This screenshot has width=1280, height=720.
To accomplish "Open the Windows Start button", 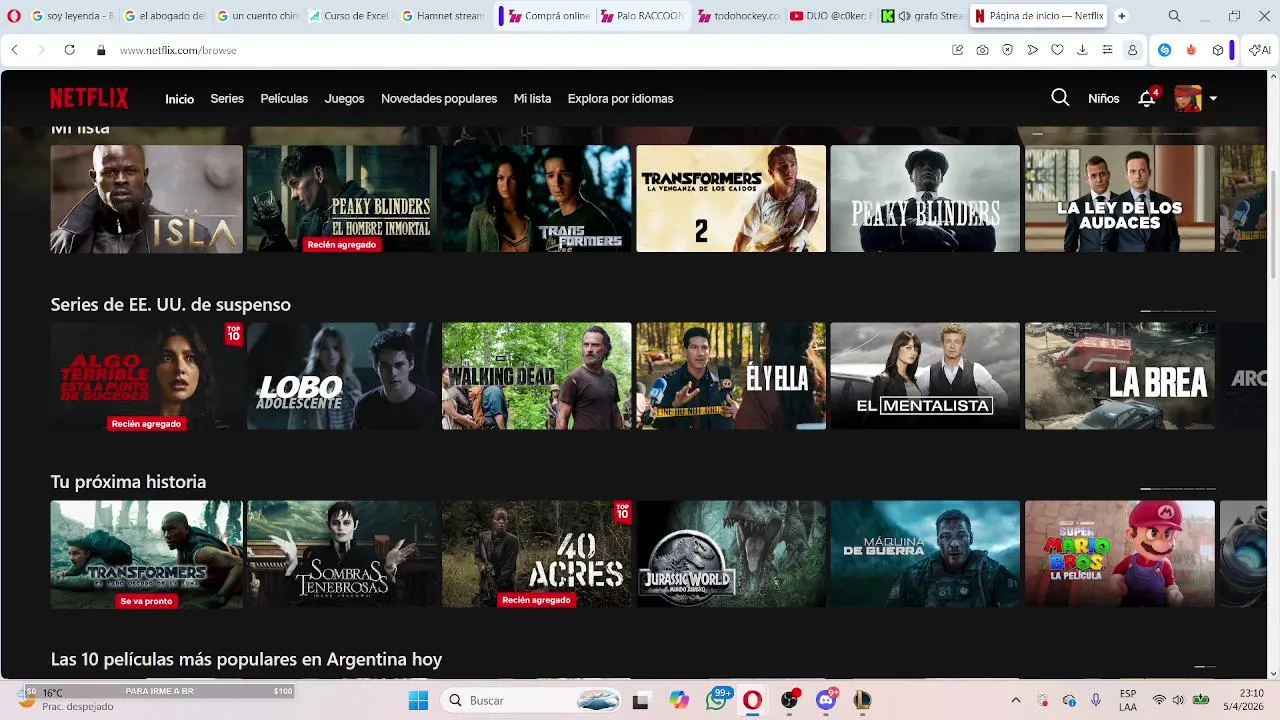I will click(418, 700).
